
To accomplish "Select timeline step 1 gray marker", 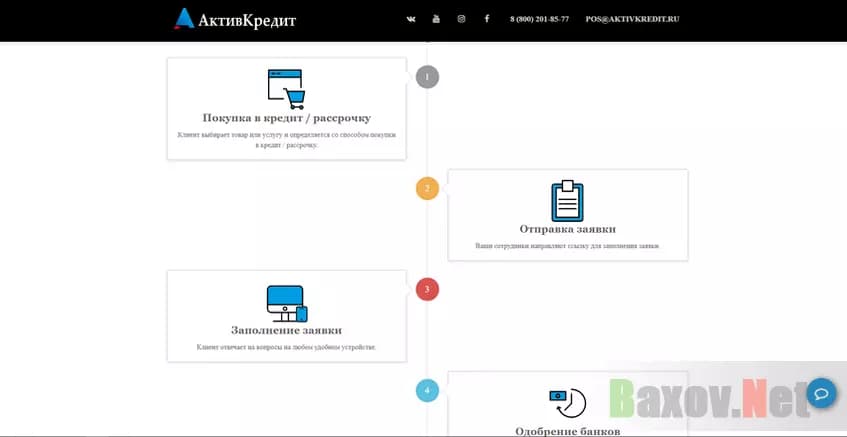I will 427,77.
